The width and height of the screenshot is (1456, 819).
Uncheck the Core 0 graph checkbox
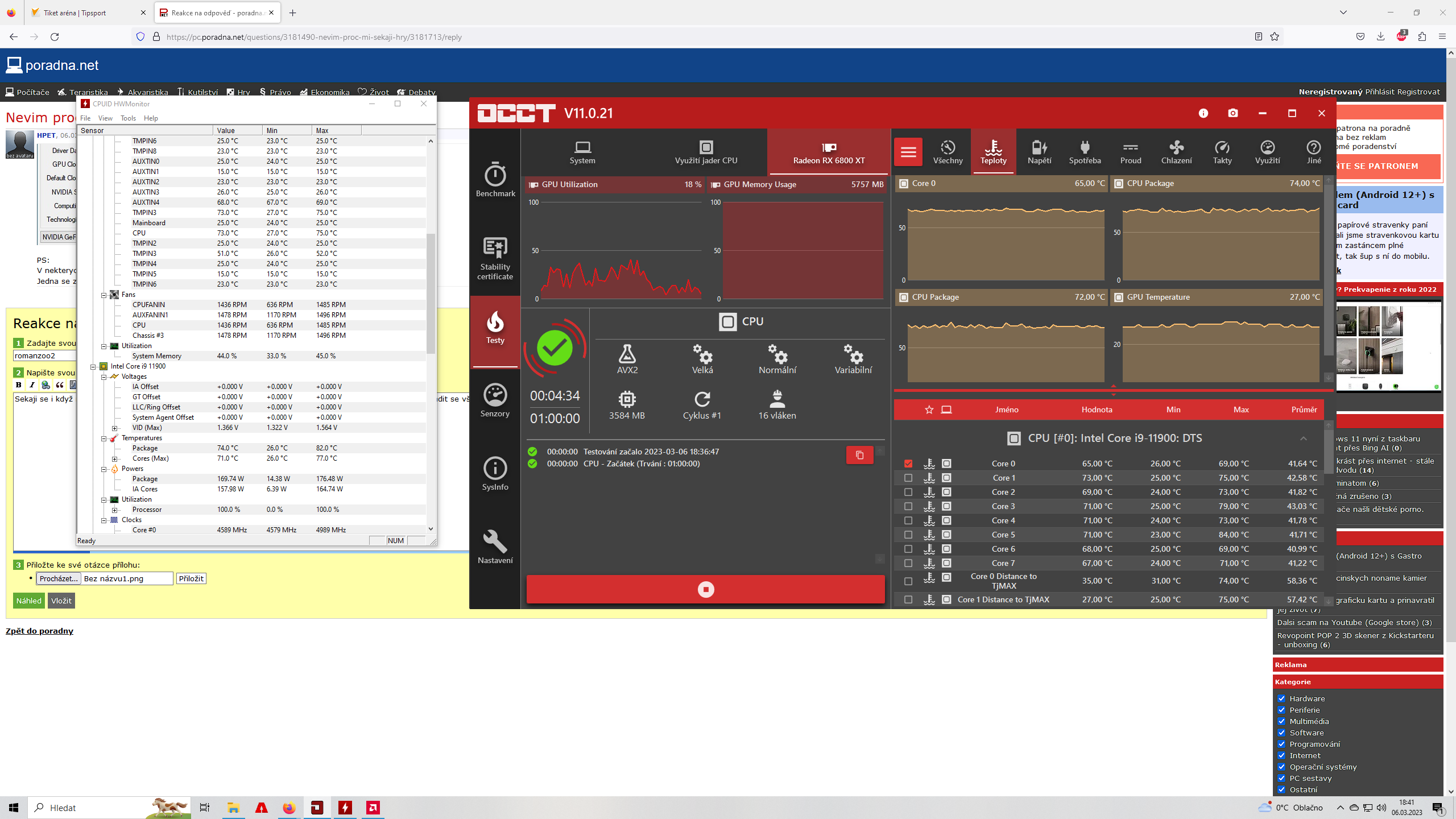coord(908,464)
